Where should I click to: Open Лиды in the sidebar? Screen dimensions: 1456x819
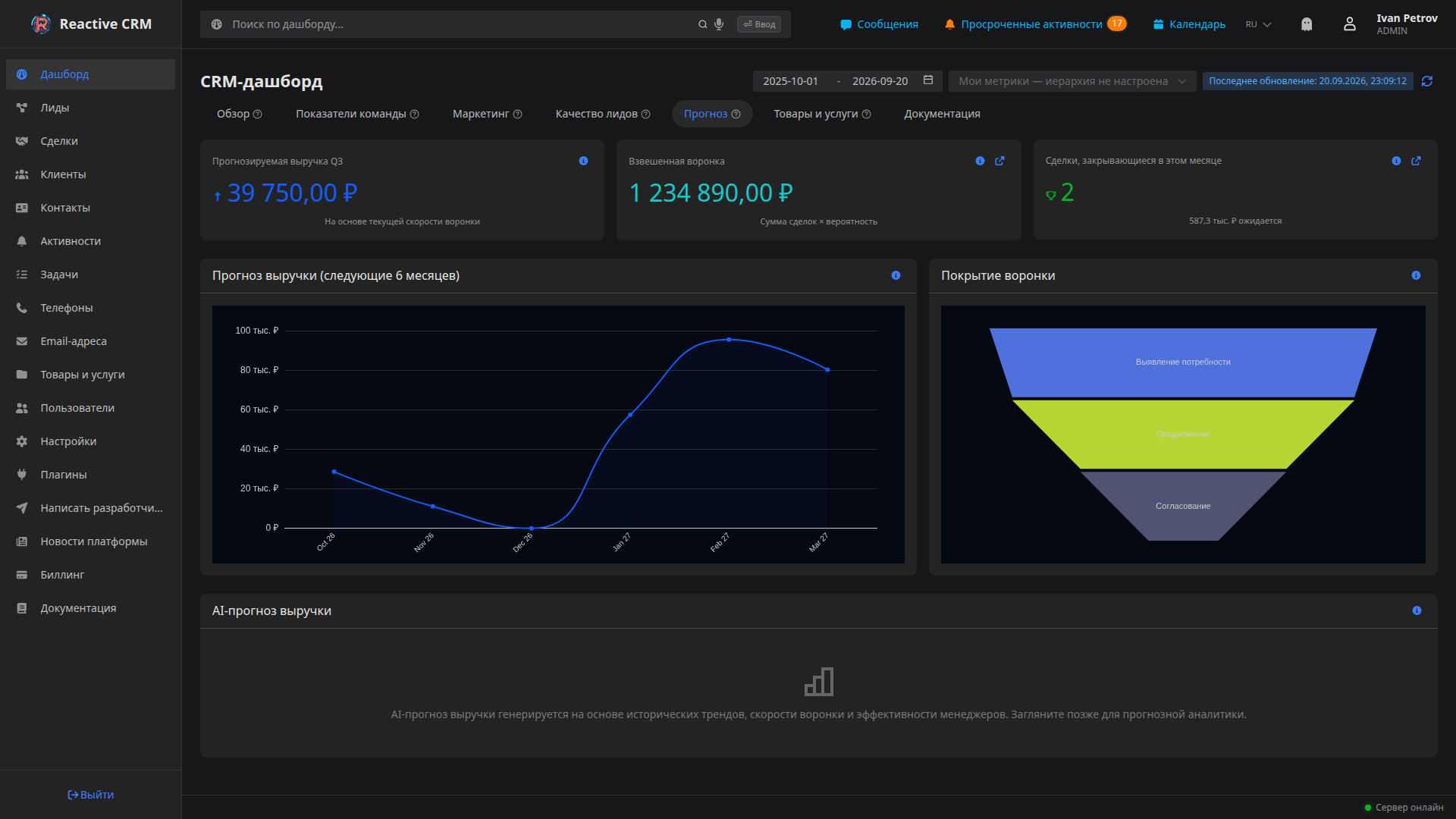click(x=90, y=108)
